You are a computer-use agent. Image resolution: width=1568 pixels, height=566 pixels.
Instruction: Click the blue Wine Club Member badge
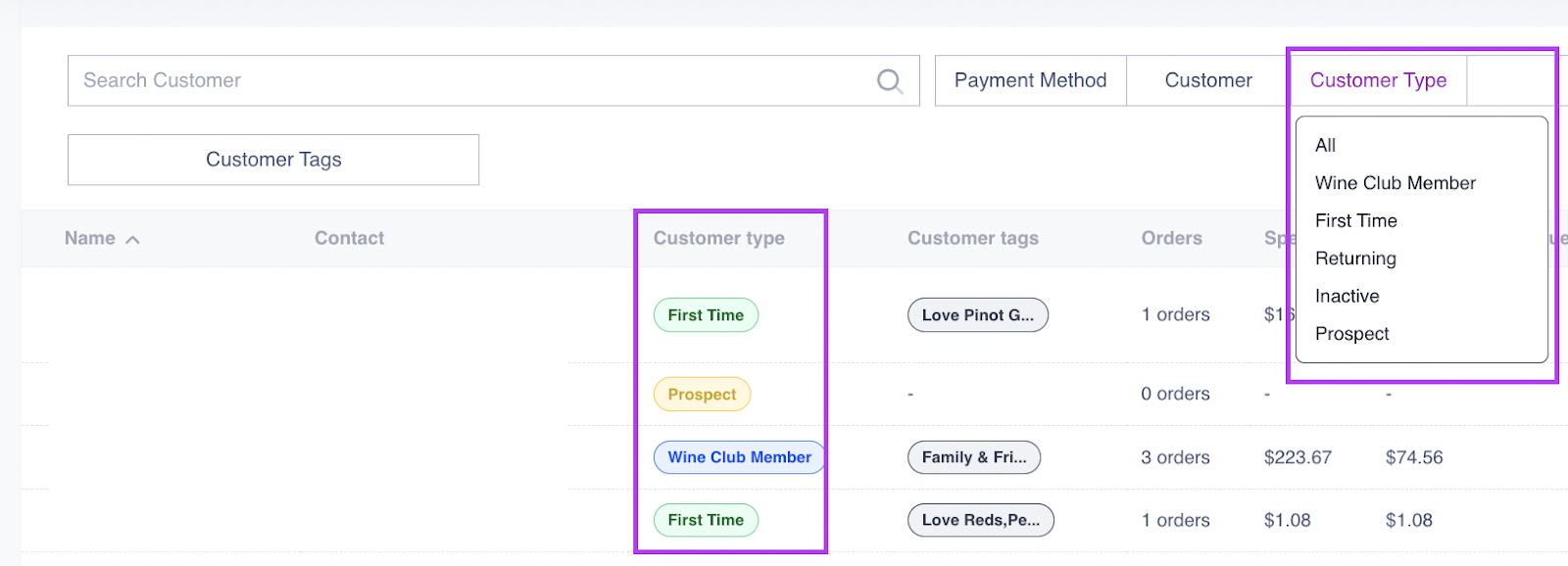point(739,457)
